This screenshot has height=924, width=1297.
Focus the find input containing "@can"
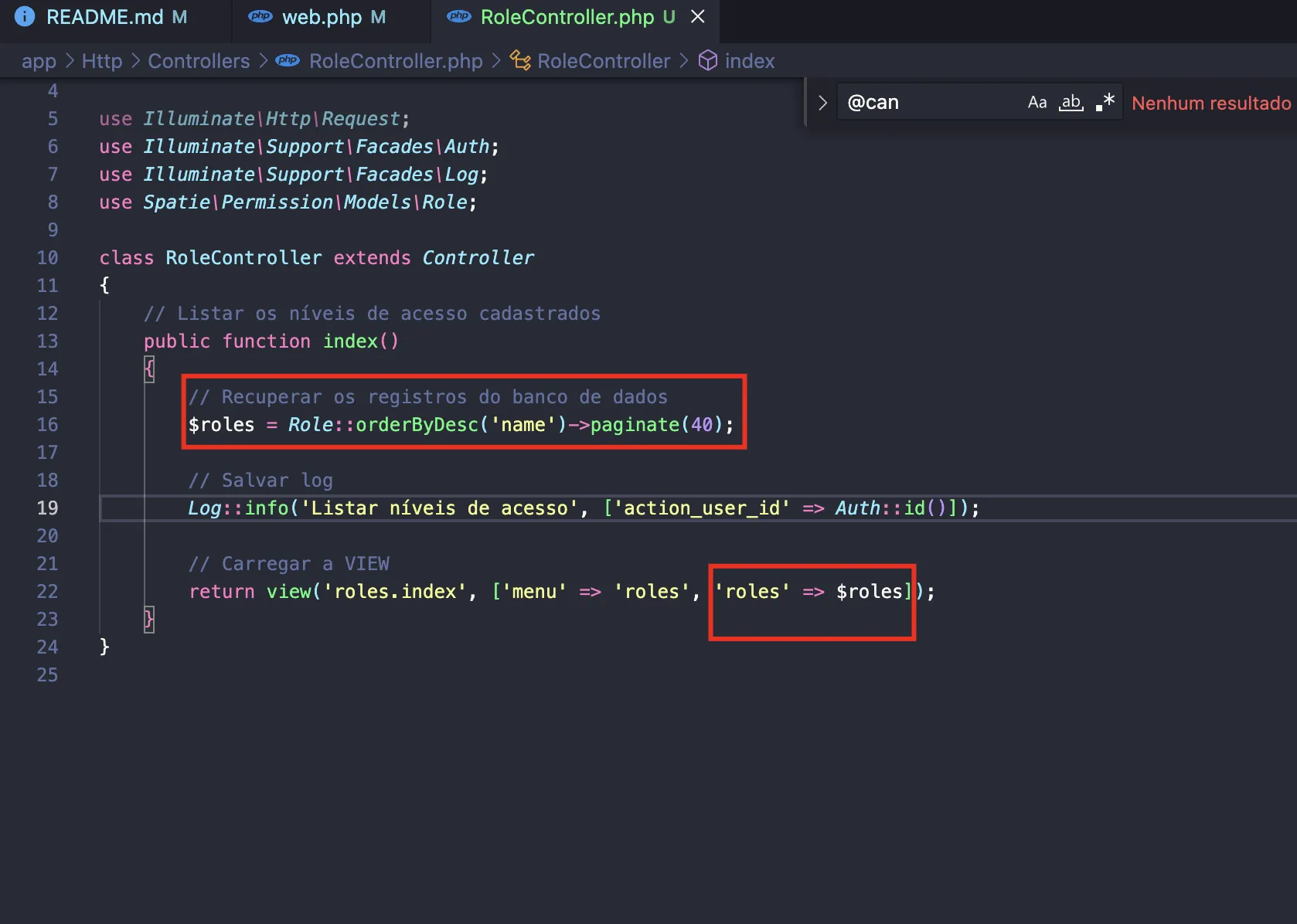click(x=928, y=103)
